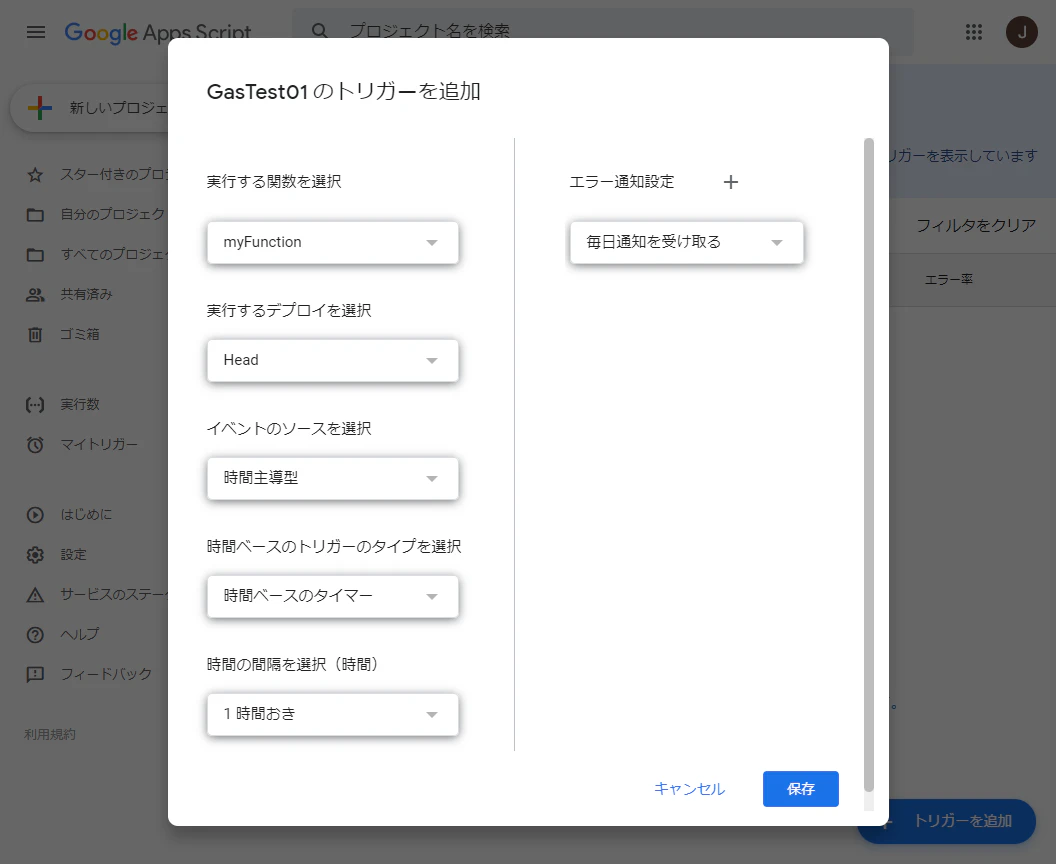Click フィルタをクリア link in background
Viewport: 1056px width, 864px height.
click(x=976, y=225)
